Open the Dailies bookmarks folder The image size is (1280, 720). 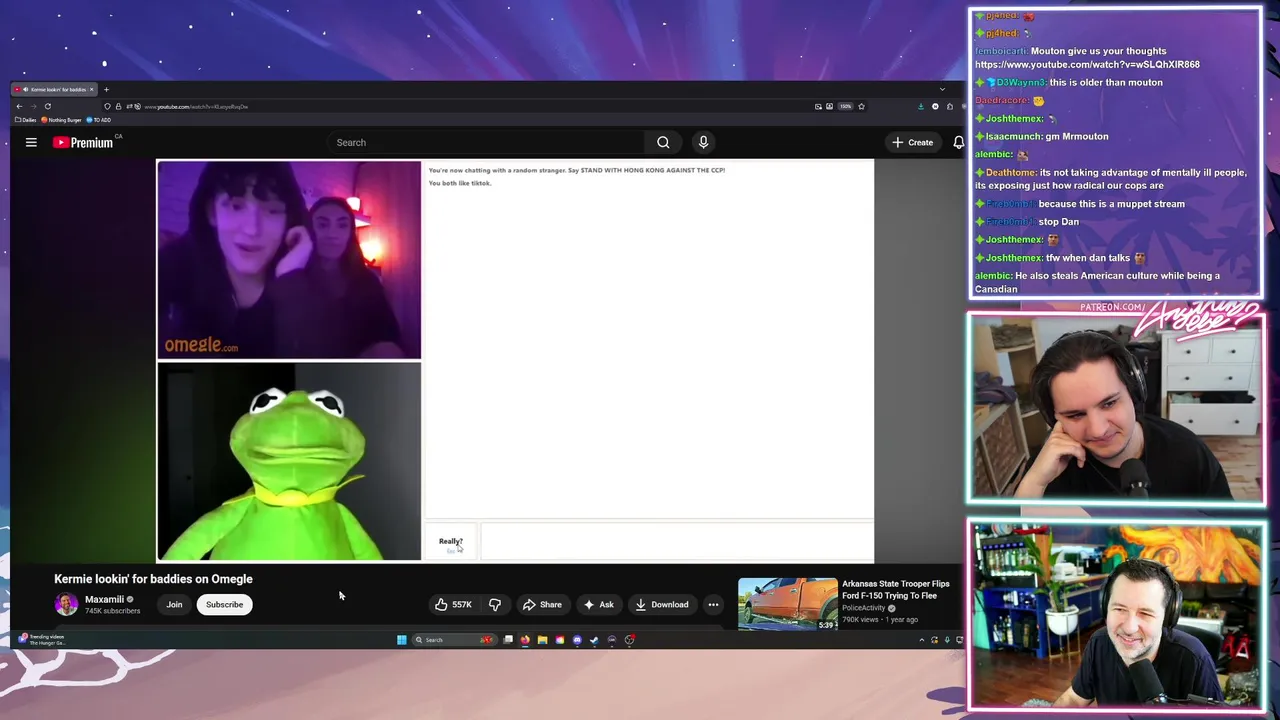click(26, 120)
